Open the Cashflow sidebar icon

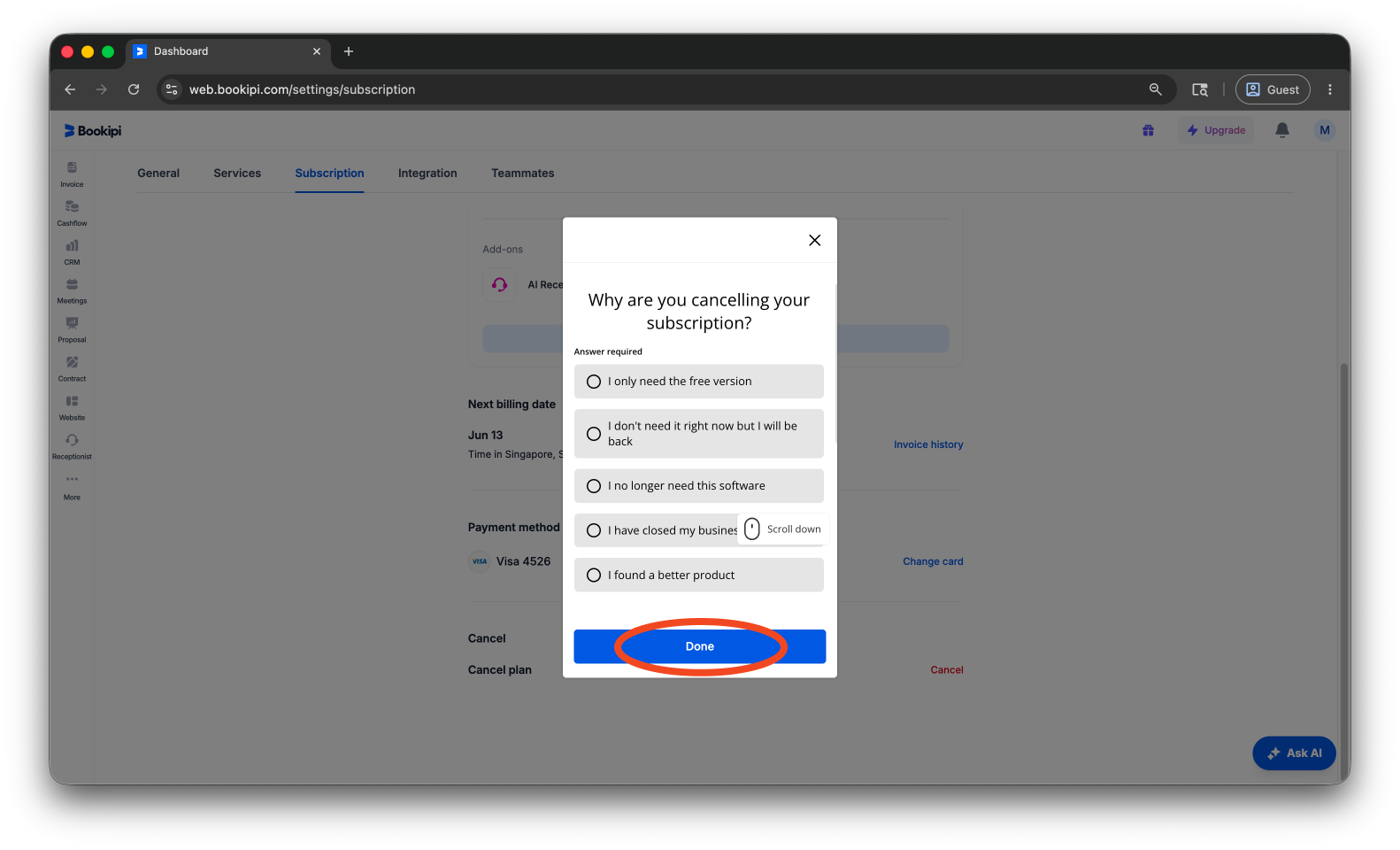tap(72, 212)
